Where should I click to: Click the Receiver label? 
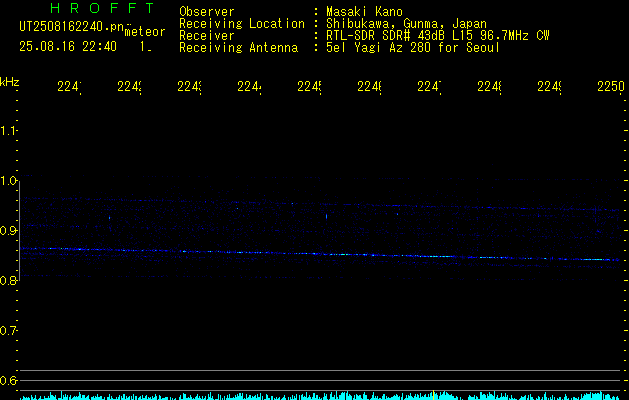(x=207, y=36)
